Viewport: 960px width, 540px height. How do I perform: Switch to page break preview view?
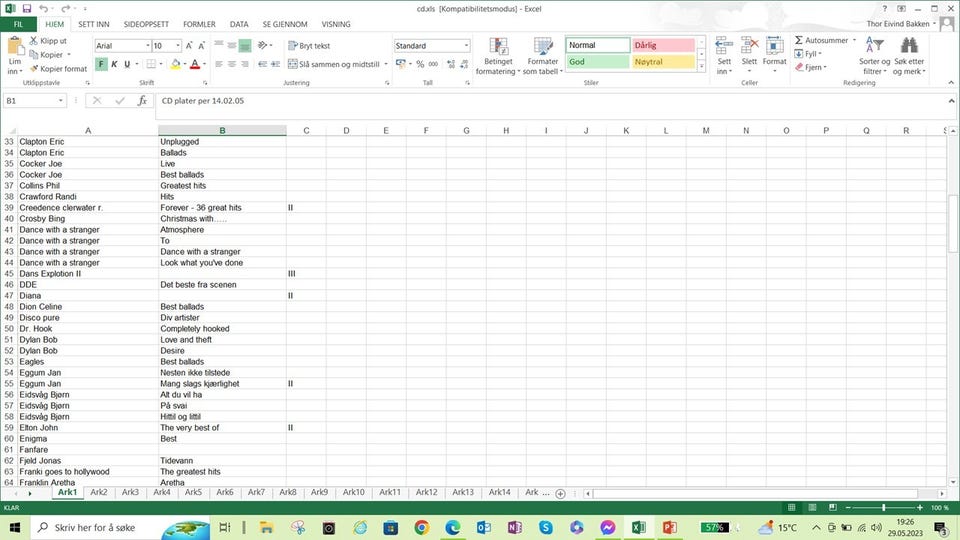(x=833, y=508)
